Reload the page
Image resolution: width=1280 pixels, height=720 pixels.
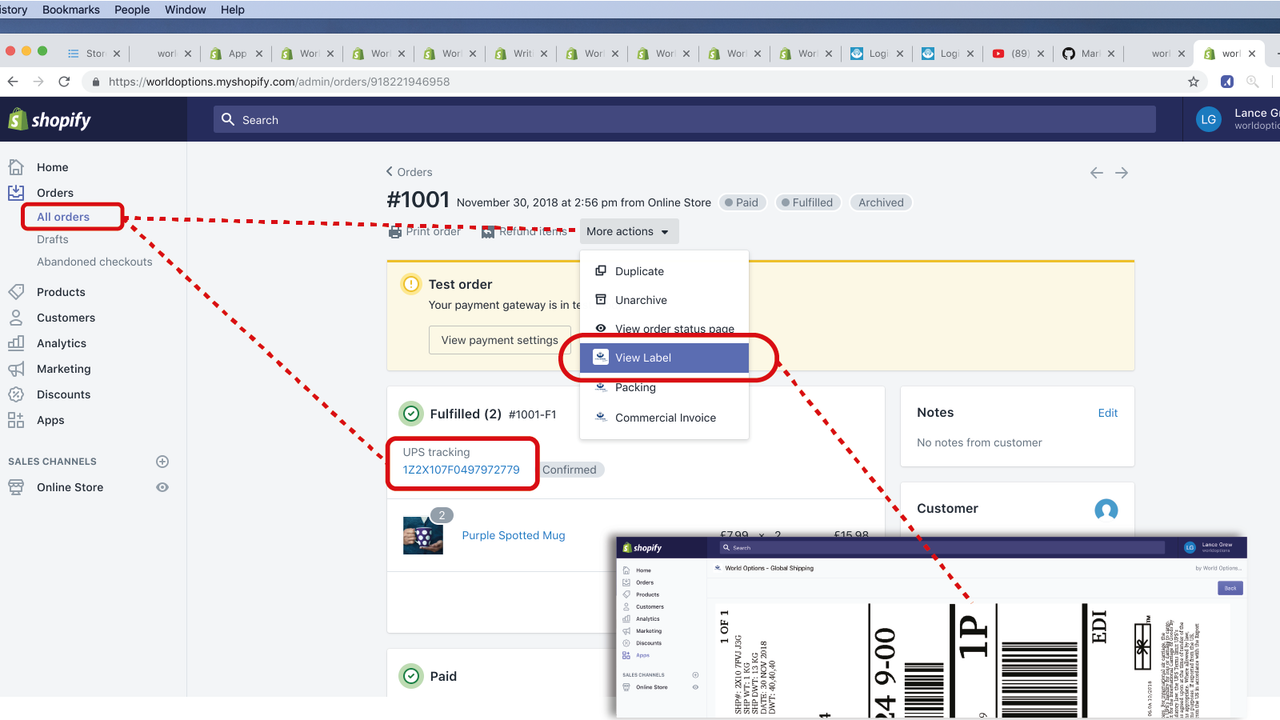tap(65, 82)
